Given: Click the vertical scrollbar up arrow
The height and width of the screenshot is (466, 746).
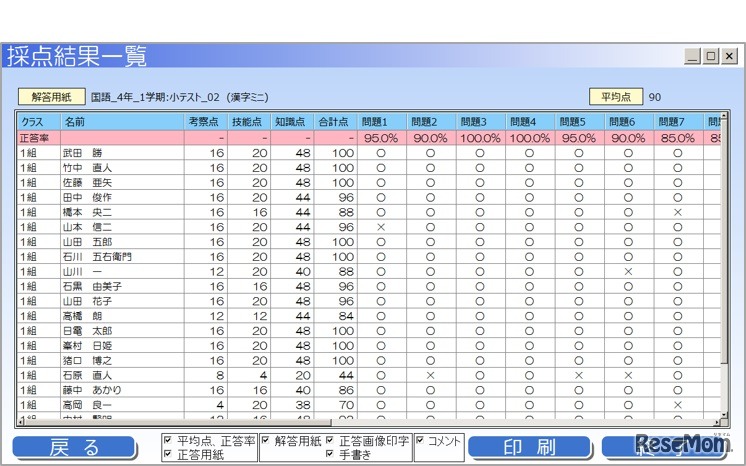Looking at the screenshot, I should pos(724,116).
